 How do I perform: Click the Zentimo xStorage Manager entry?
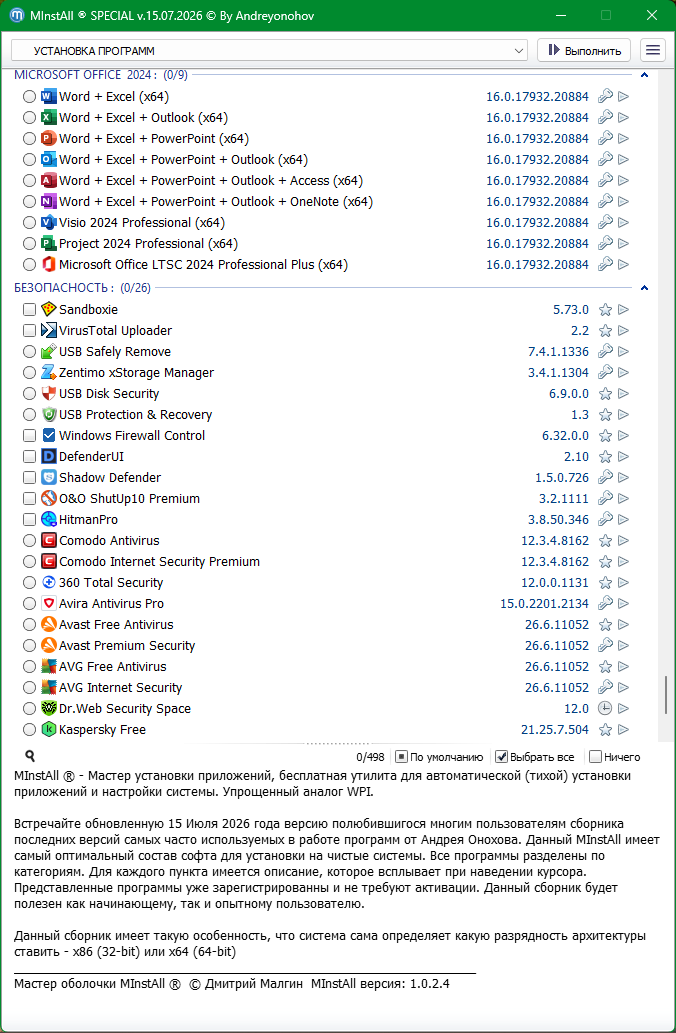pos(136,373)
